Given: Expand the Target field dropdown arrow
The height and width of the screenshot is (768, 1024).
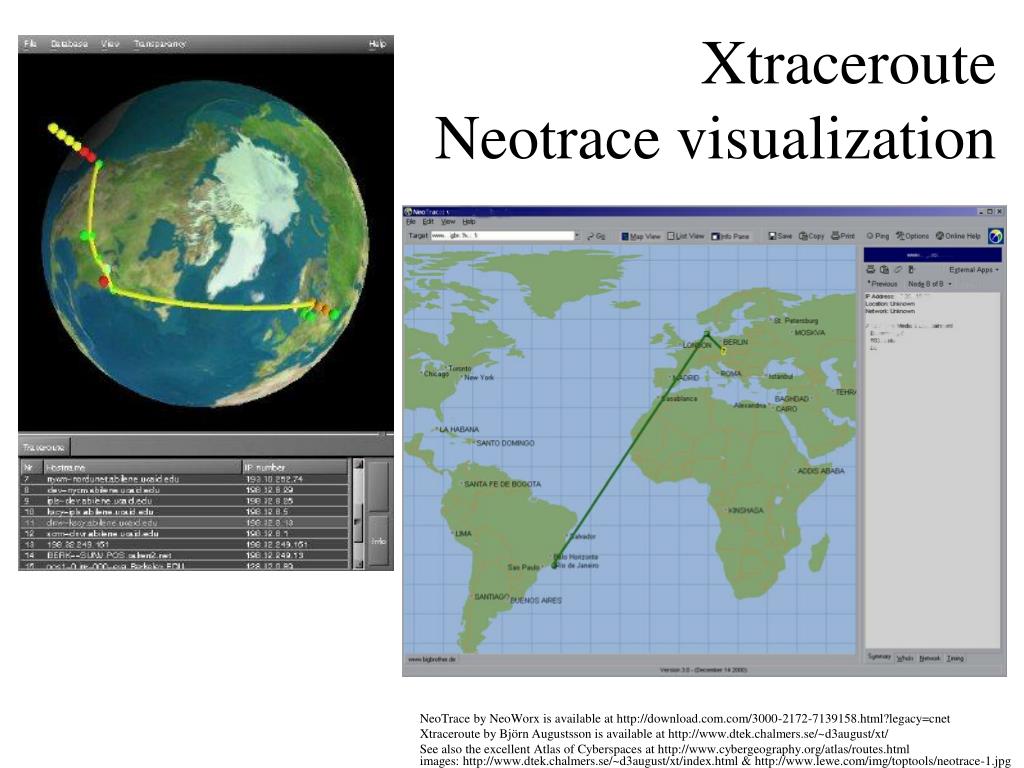Looking at the screenshot, I should [577, 236].
